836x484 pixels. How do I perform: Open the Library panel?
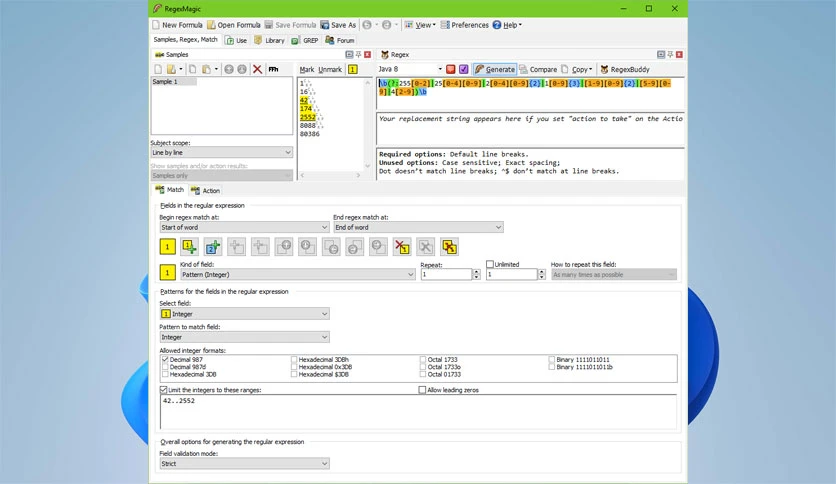click(269, 41)
